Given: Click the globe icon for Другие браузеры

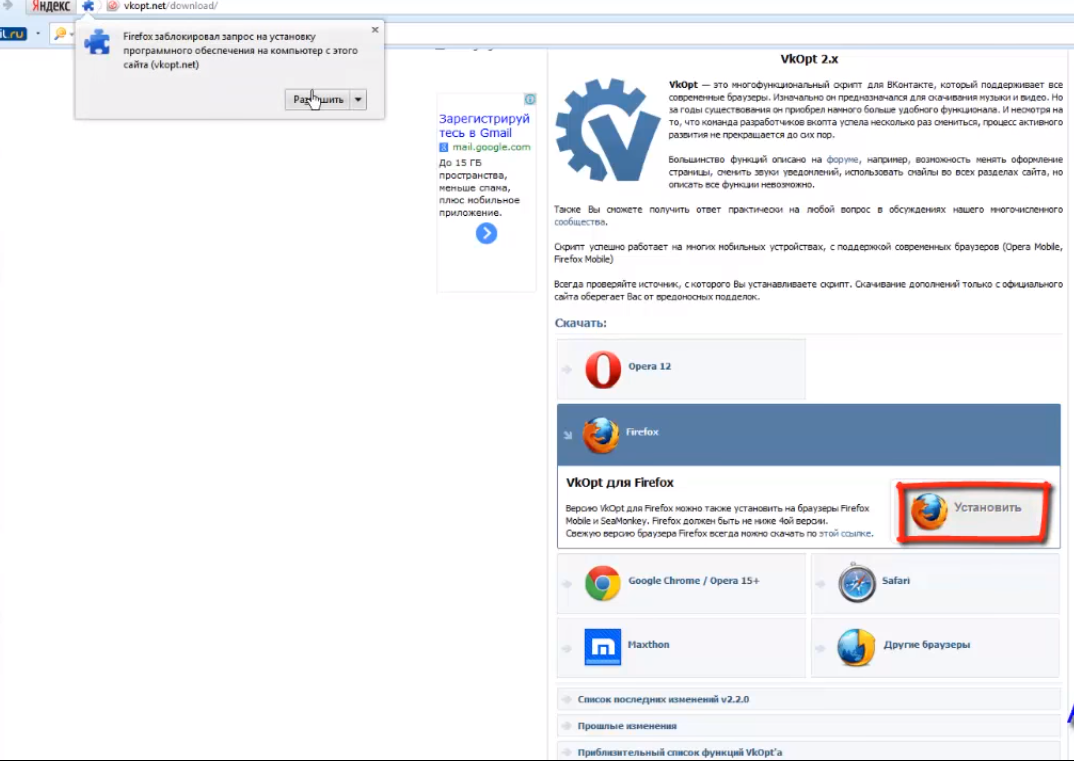Looking at the screenshot, I should [x=856, y=647].
